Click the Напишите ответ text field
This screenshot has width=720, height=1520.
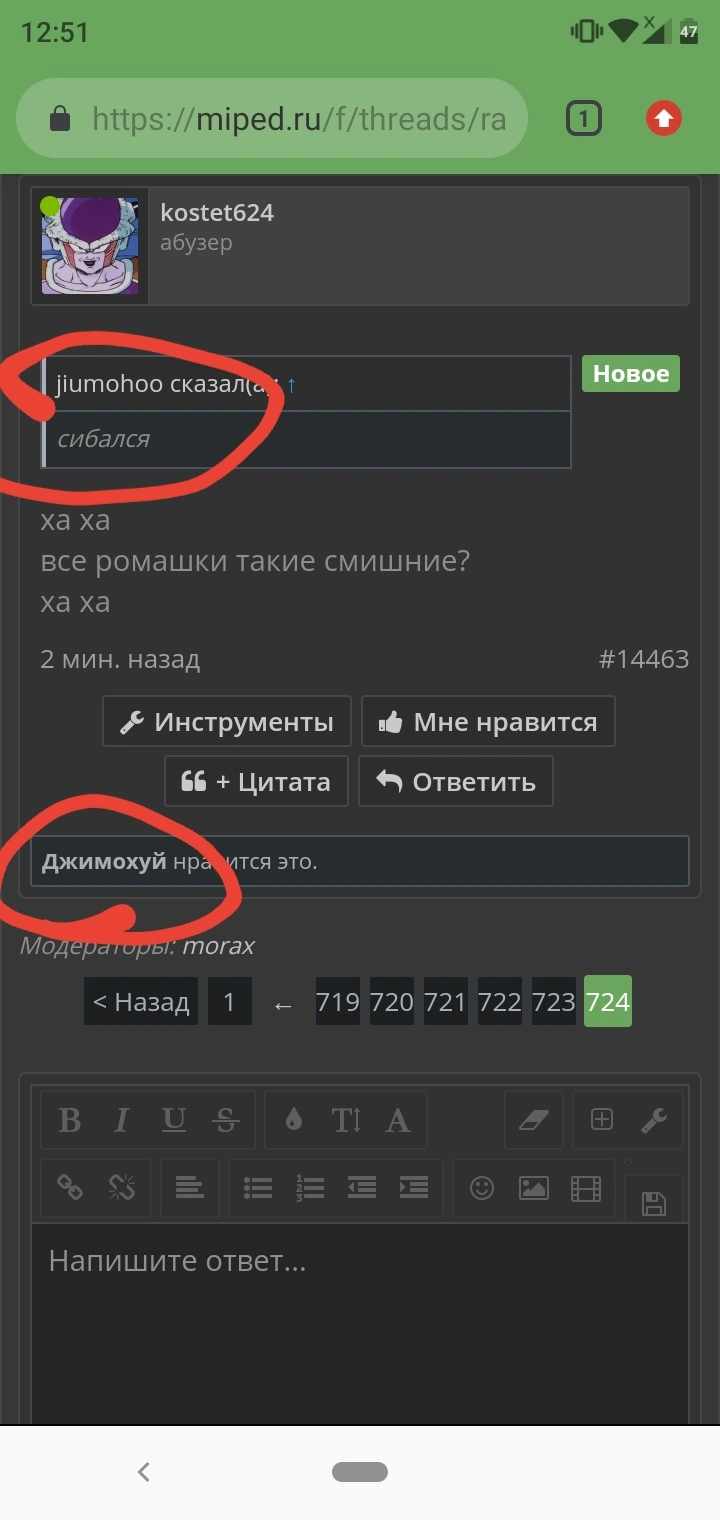[360, 1320]
